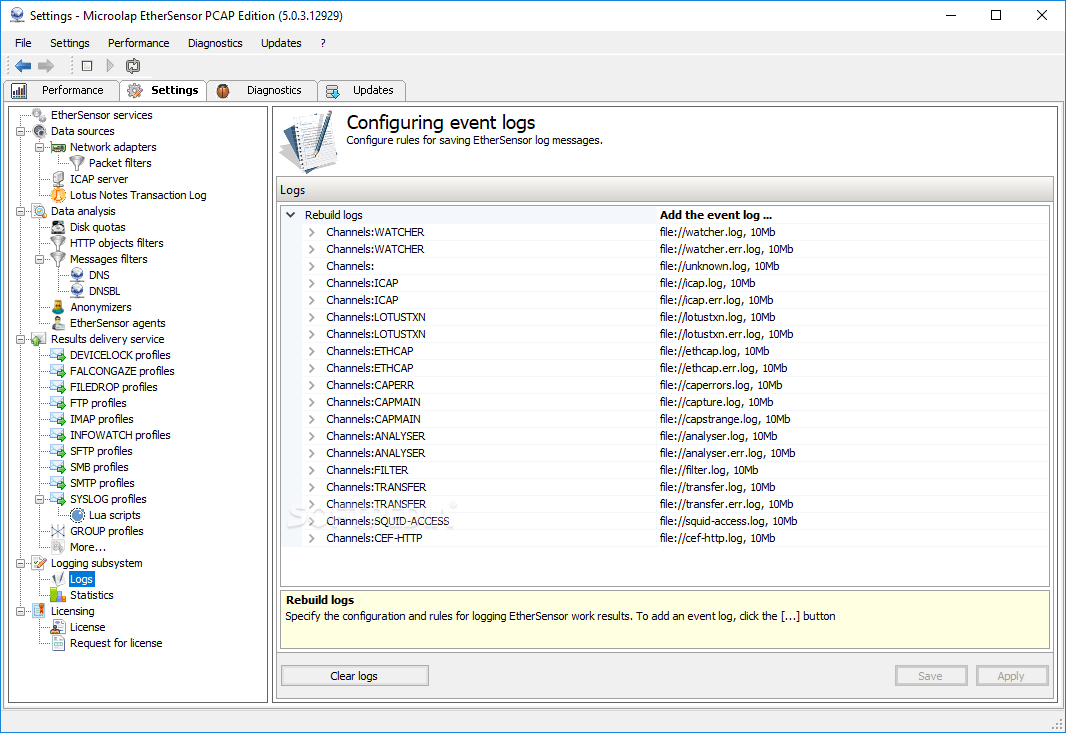Click the Apply button
1066x733 pixels.
pyautogui.click(x=1011, y=676)
